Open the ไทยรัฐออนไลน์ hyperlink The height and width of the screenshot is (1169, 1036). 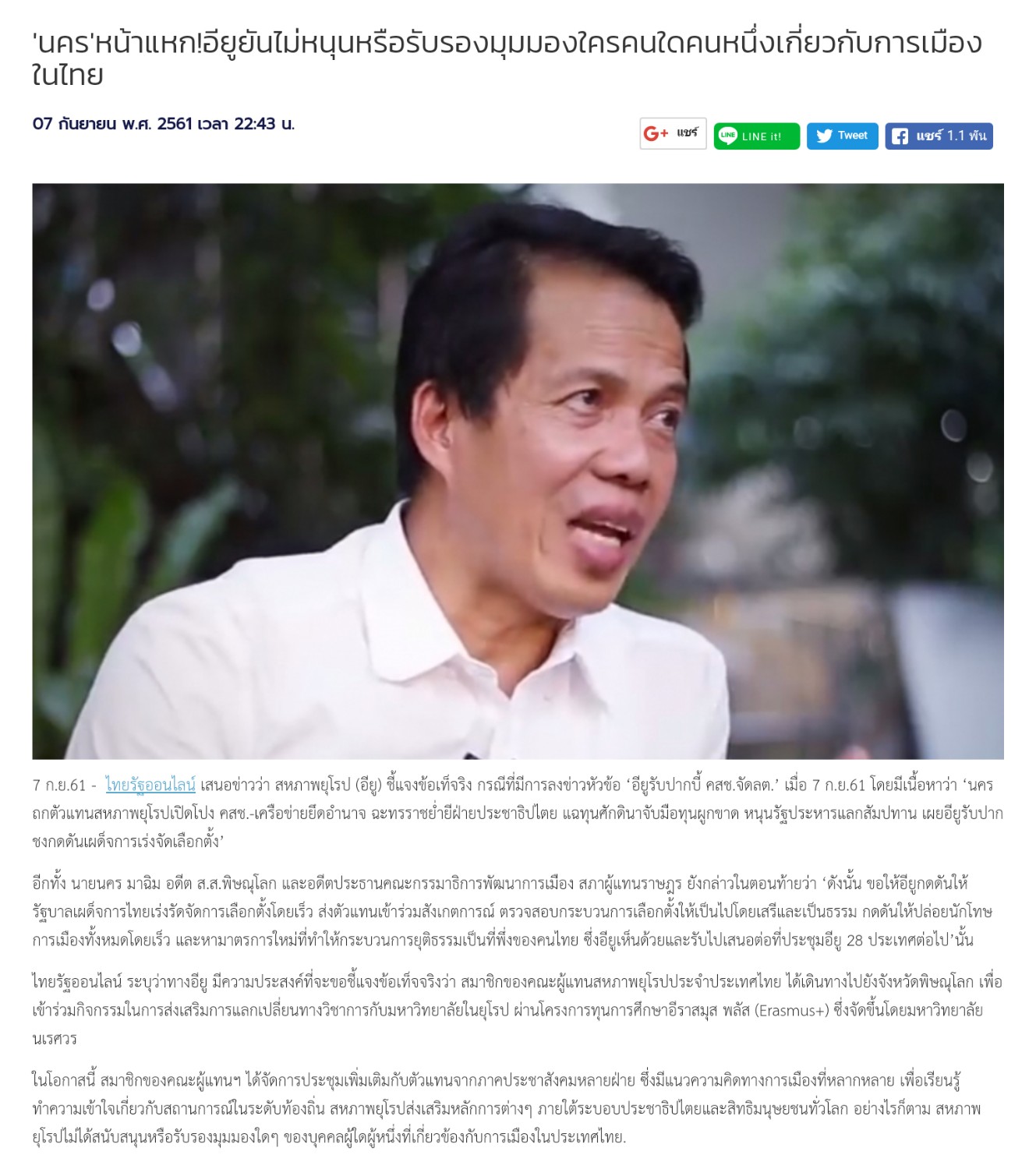point(150,785)
